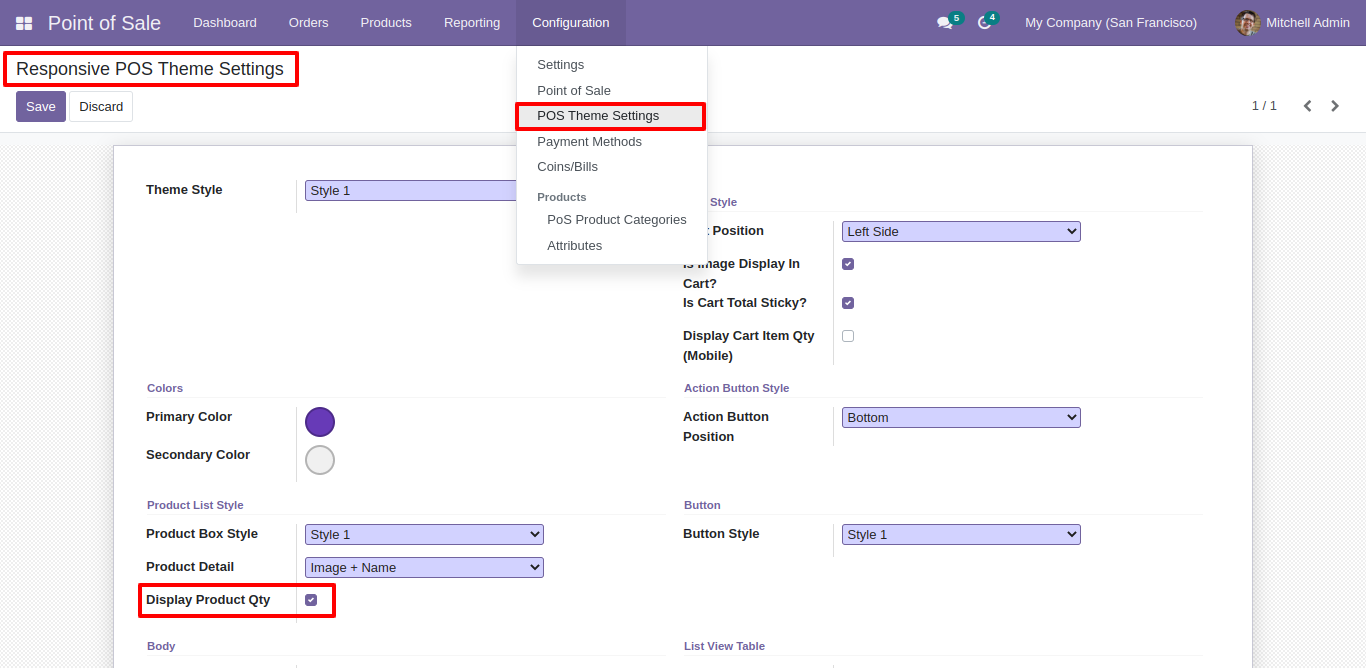
Task: Select Settings in the Configuration menu
Action: coord(612,64)
